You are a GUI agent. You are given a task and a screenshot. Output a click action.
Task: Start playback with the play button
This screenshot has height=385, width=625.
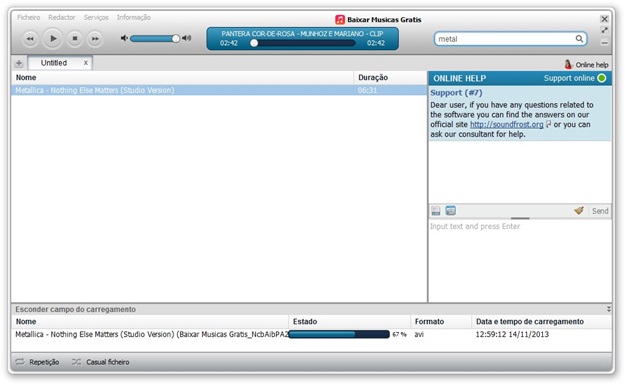tap(53, 39)
